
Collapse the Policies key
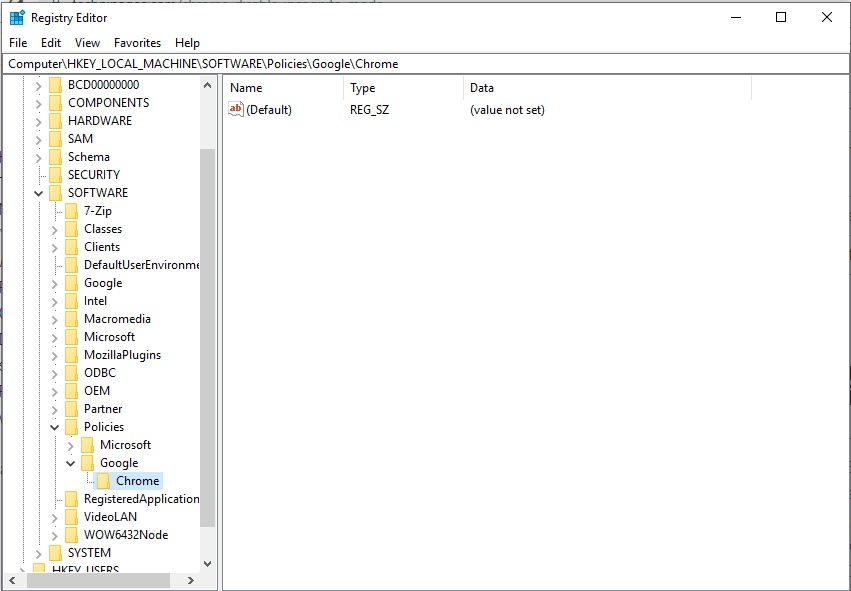point(55,427)
